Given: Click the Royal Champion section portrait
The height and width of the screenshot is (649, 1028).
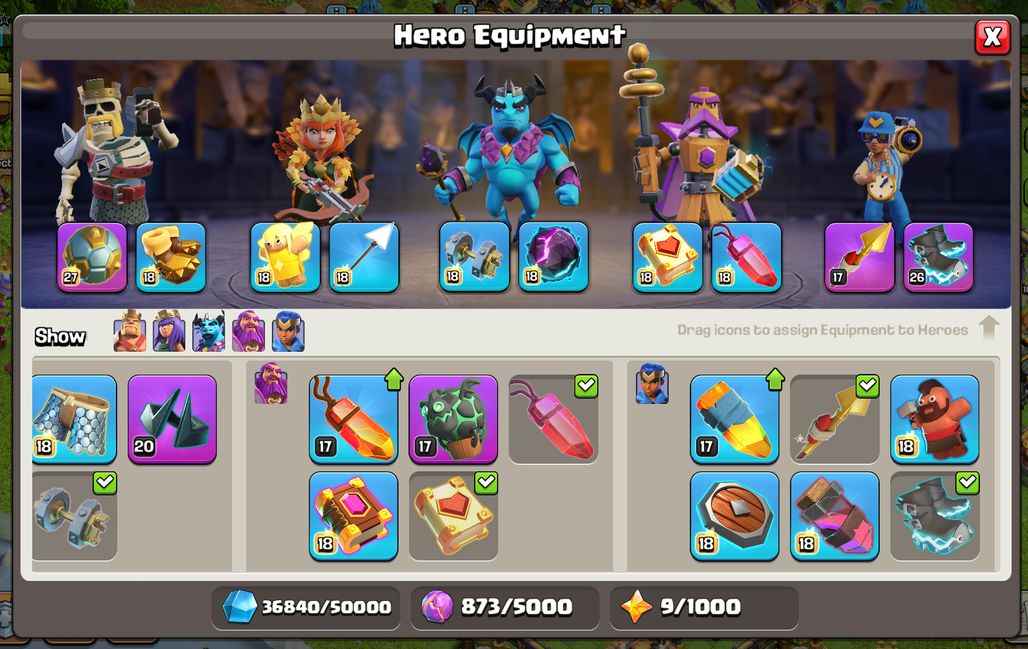Looking at the screenshot, I should point(652,384).
